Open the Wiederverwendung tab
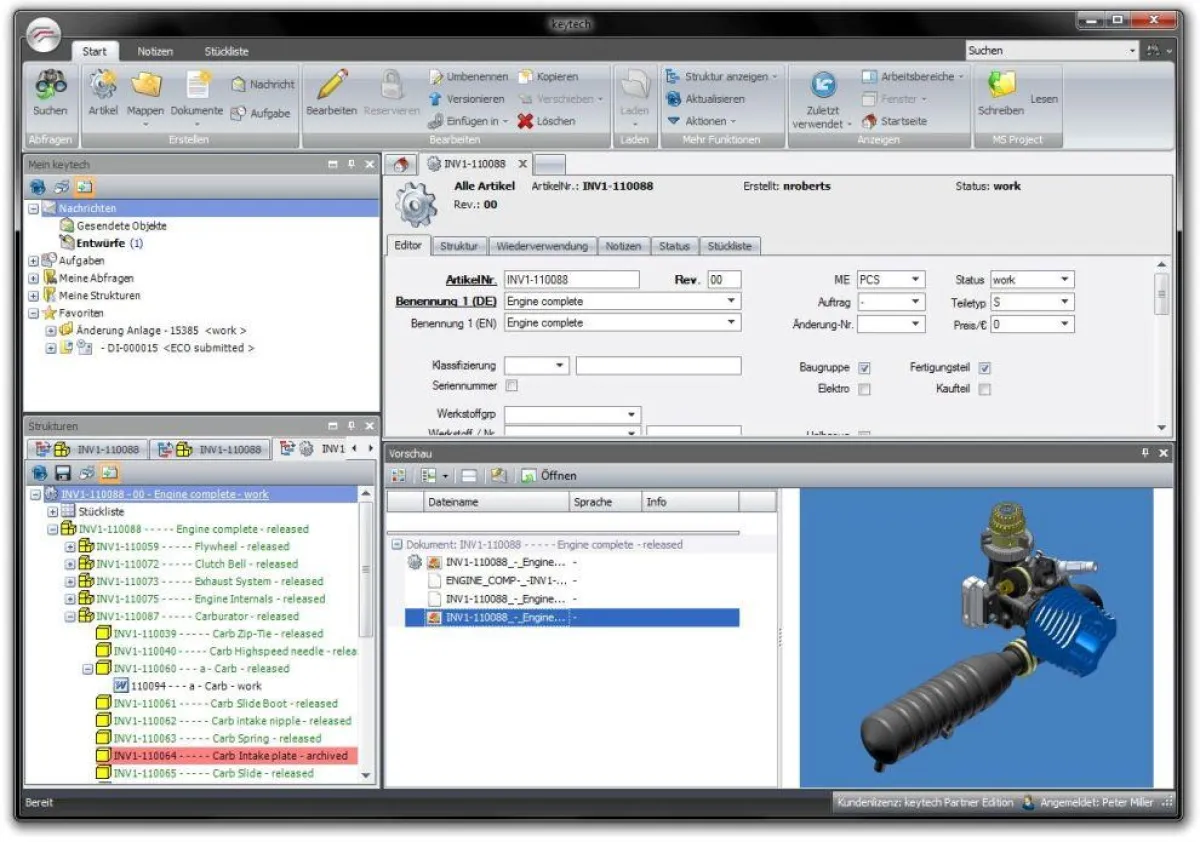Screen dimensions: 1200x842 543,246
